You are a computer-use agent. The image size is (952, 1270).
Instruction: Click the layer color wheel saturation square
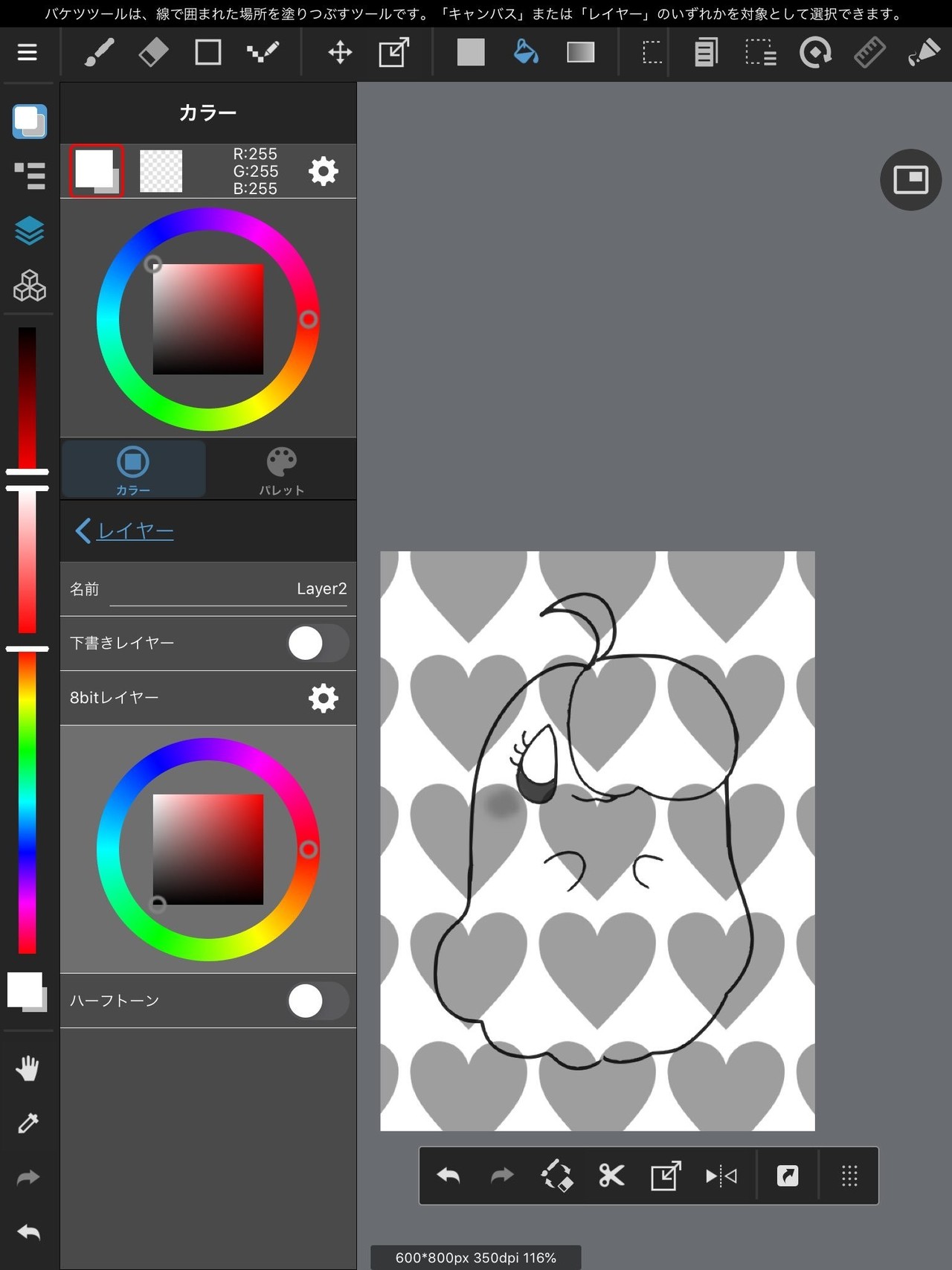tap(208, 850)
